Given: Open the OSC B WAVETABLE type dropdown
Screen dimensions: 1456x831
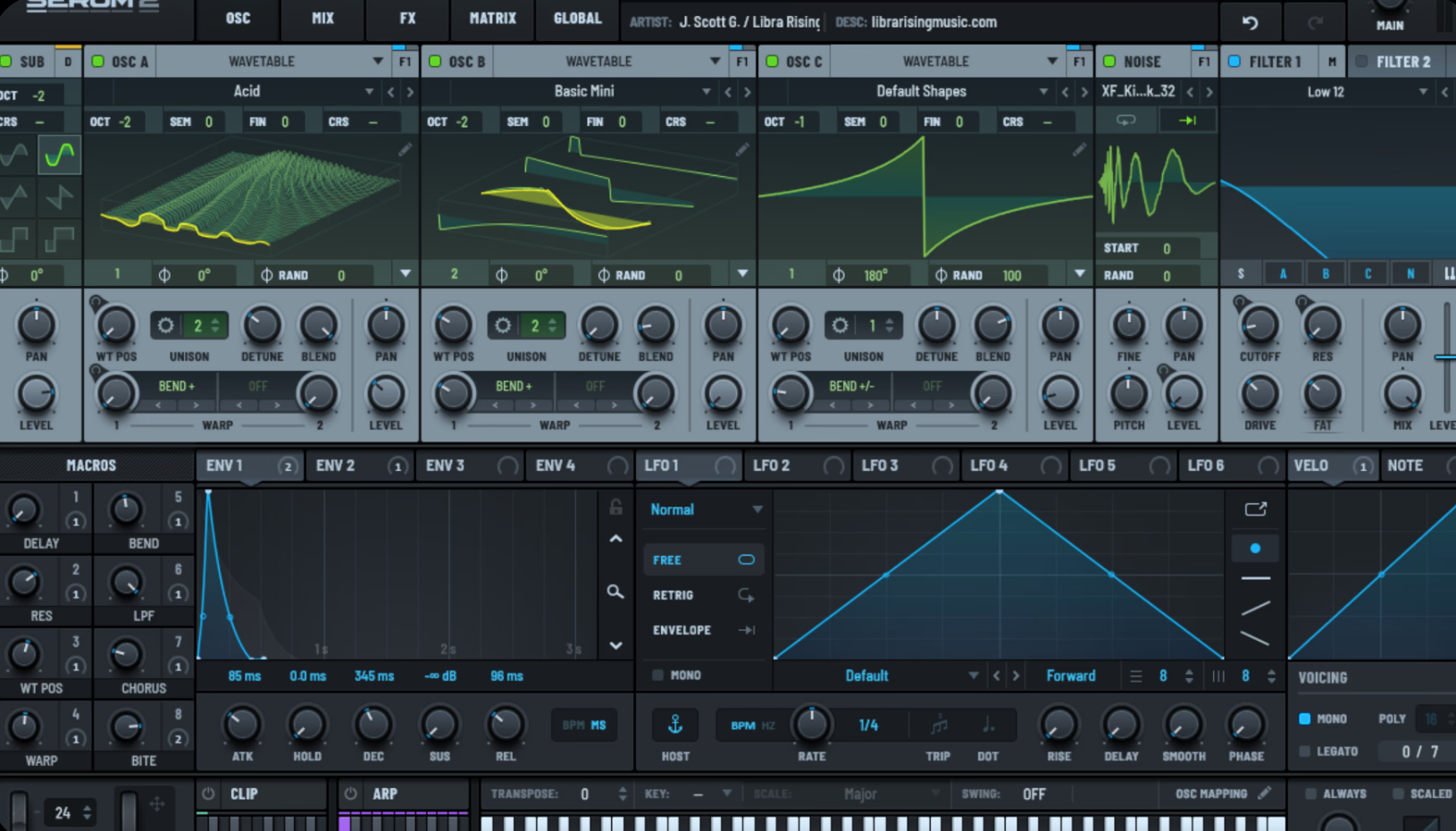Looking at the screenshot, I should click(609, 62).
